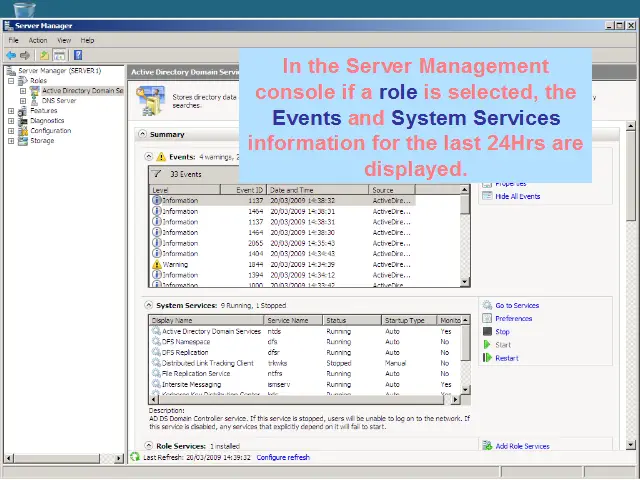Click the green refresh icon near Last Refresh
Image resolution: width=640 pixels, height=480 pixels.
point(135,457)
